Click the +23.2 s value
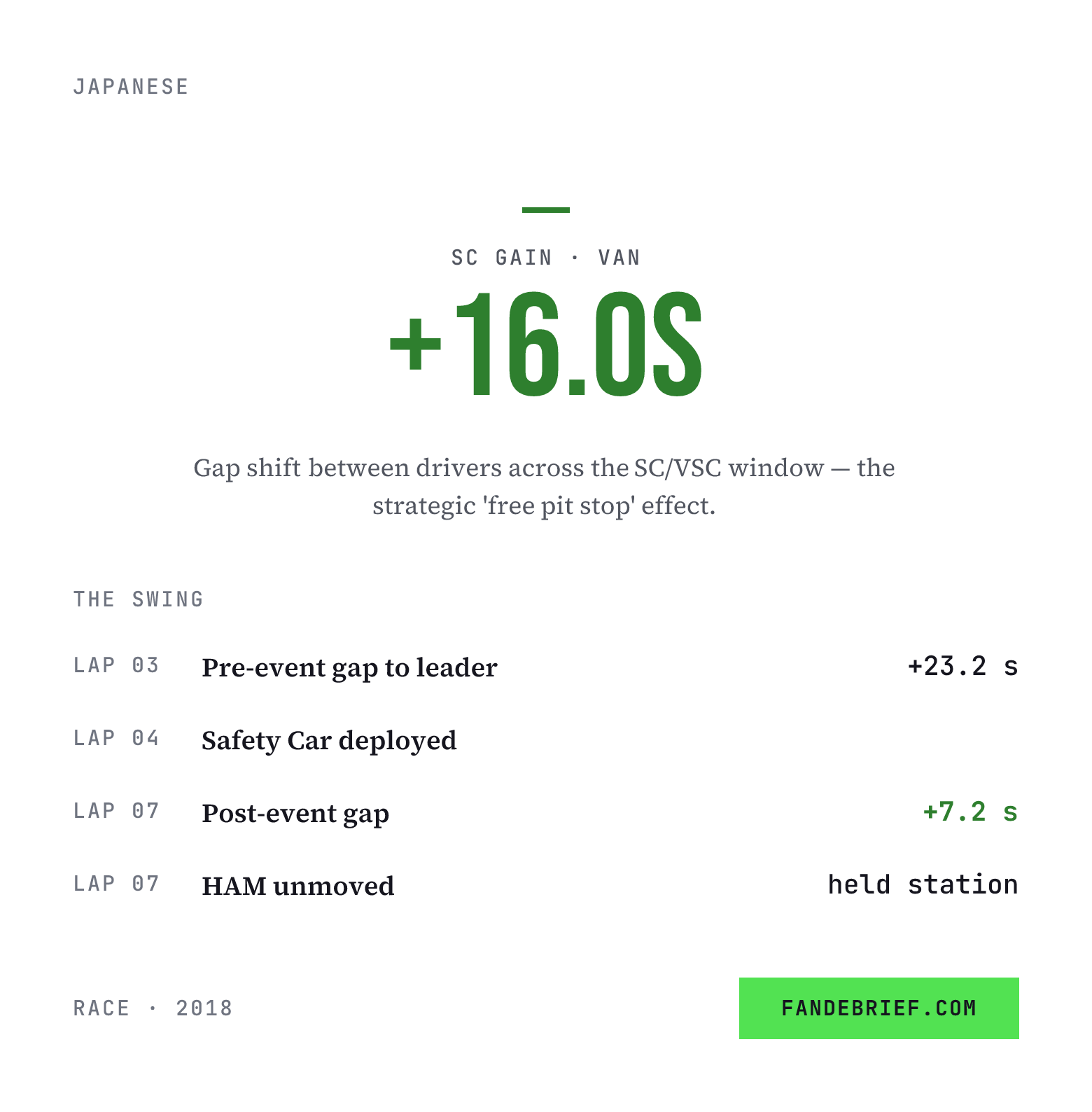This screenshot has height=1112, width=1092. click(x=962, y=666)
